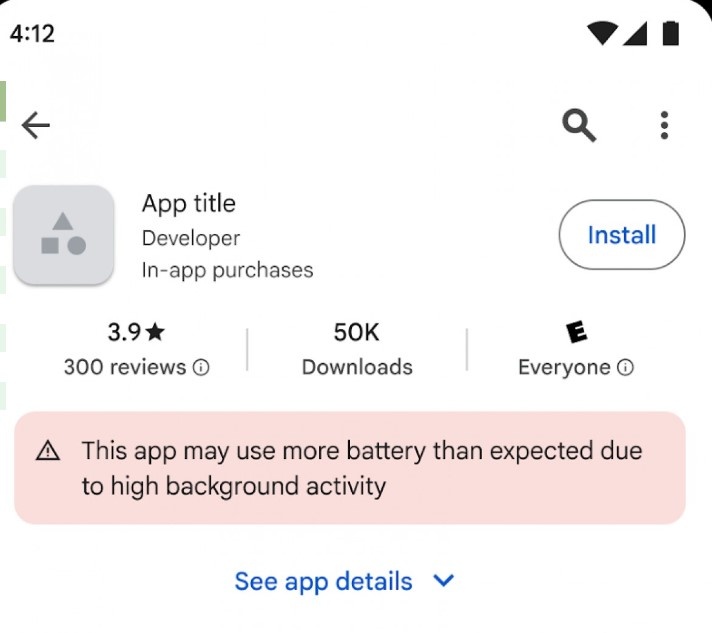Screen dimensions: 712x633
Task: Tap the warning triangle icon
Action: coord(48,451)
